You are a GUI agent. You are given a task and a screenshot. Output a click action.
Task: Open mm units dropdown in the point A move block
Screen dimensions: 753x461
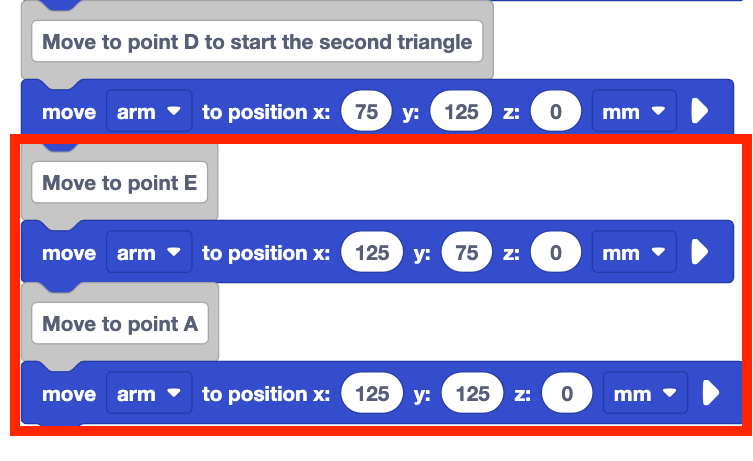coord(645,394)
